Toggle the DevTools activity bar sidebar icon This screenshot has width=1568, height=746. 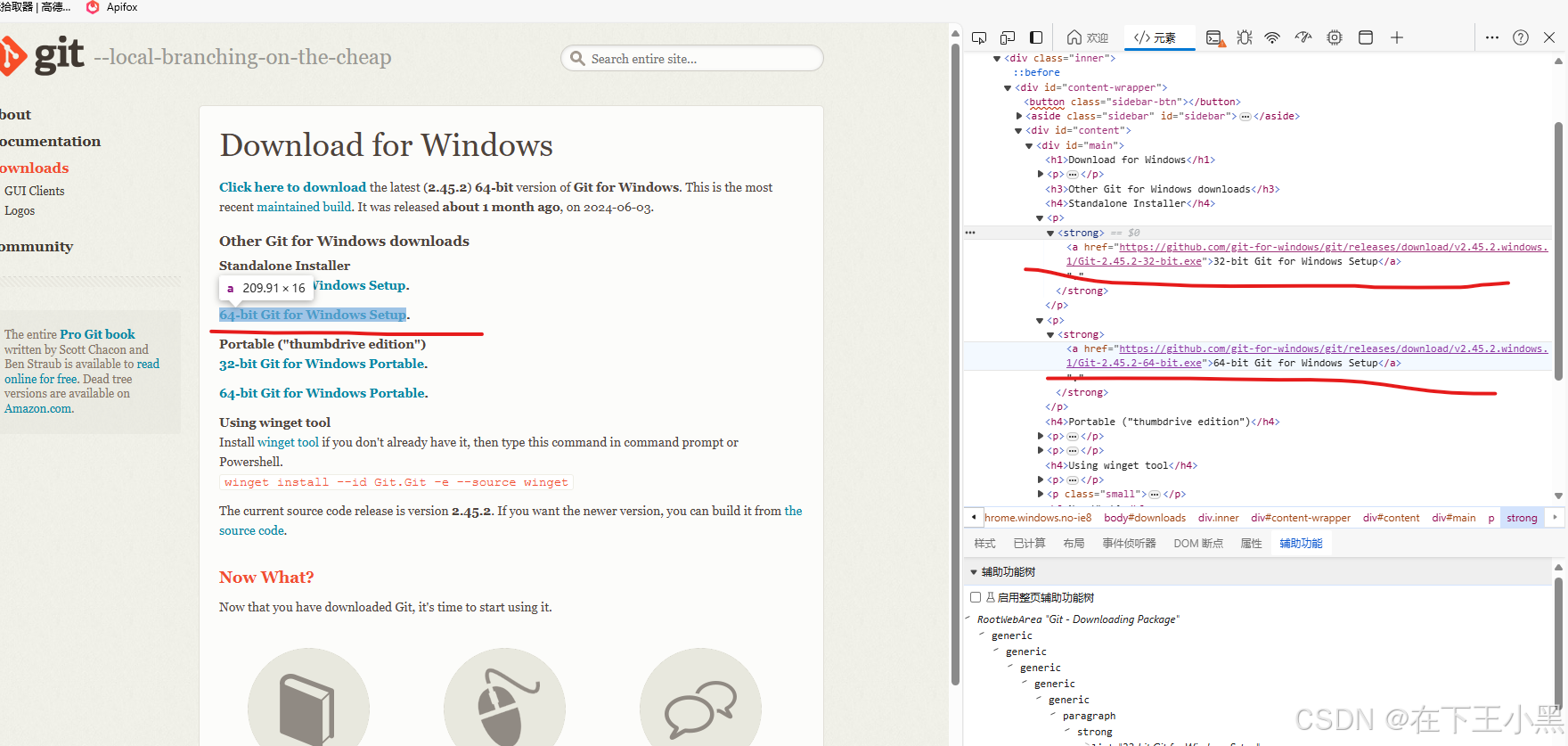click(x=1036, y=37)
